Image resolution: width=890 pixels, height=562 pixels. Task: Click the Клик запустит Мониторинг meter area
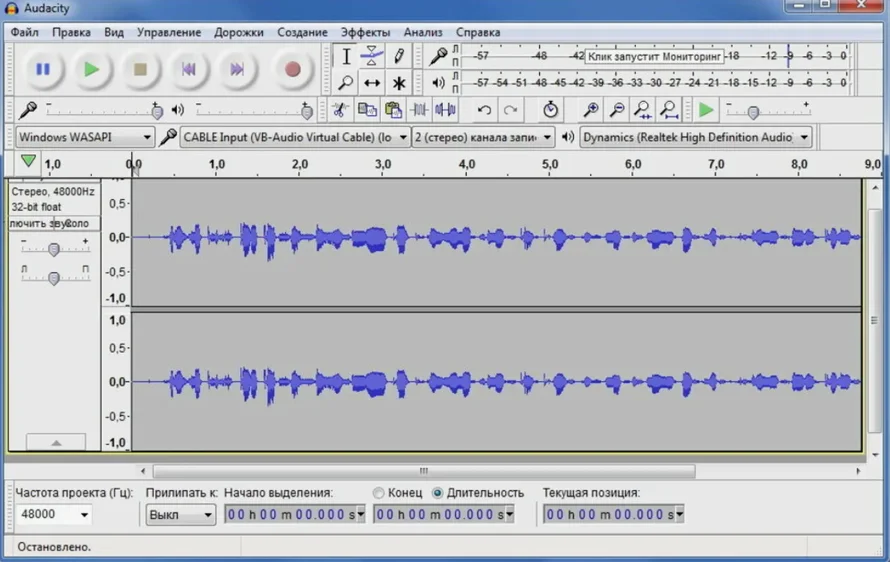click(x=654, y=56)
